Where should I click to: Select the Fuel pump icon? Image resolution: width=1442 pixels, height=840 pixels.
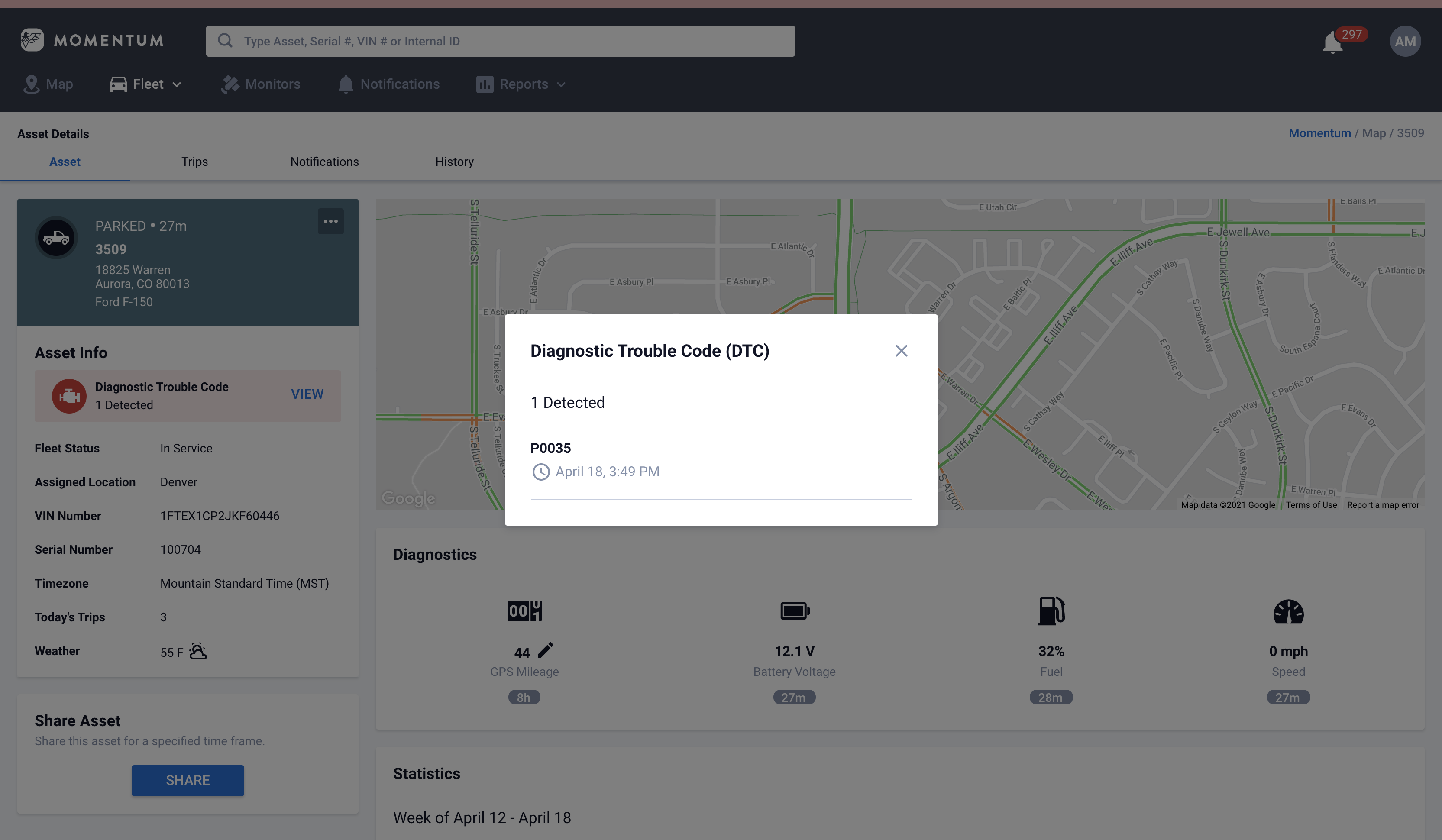(1051, 610)
